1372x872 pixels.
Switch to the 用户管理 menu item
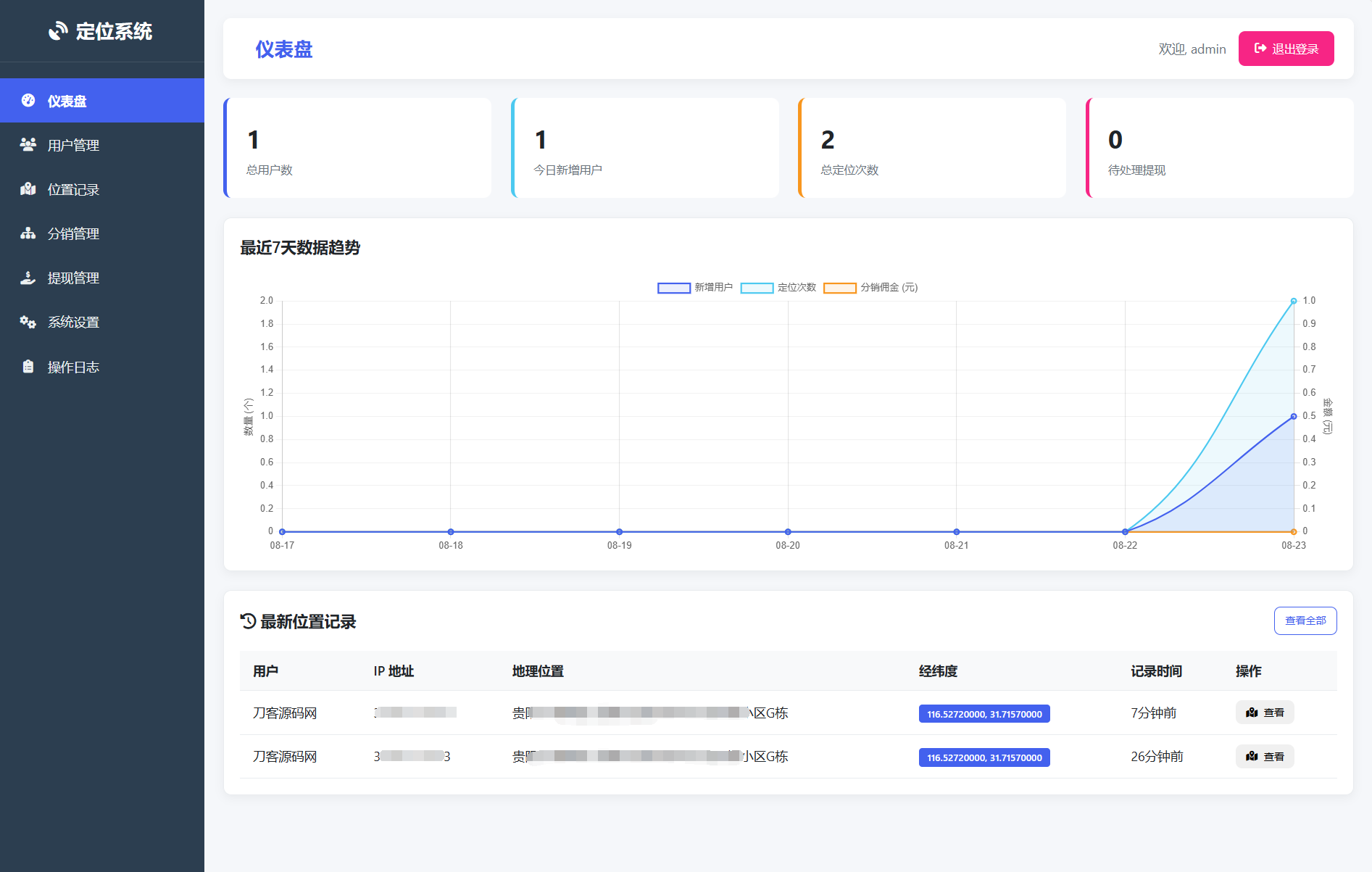72,145
